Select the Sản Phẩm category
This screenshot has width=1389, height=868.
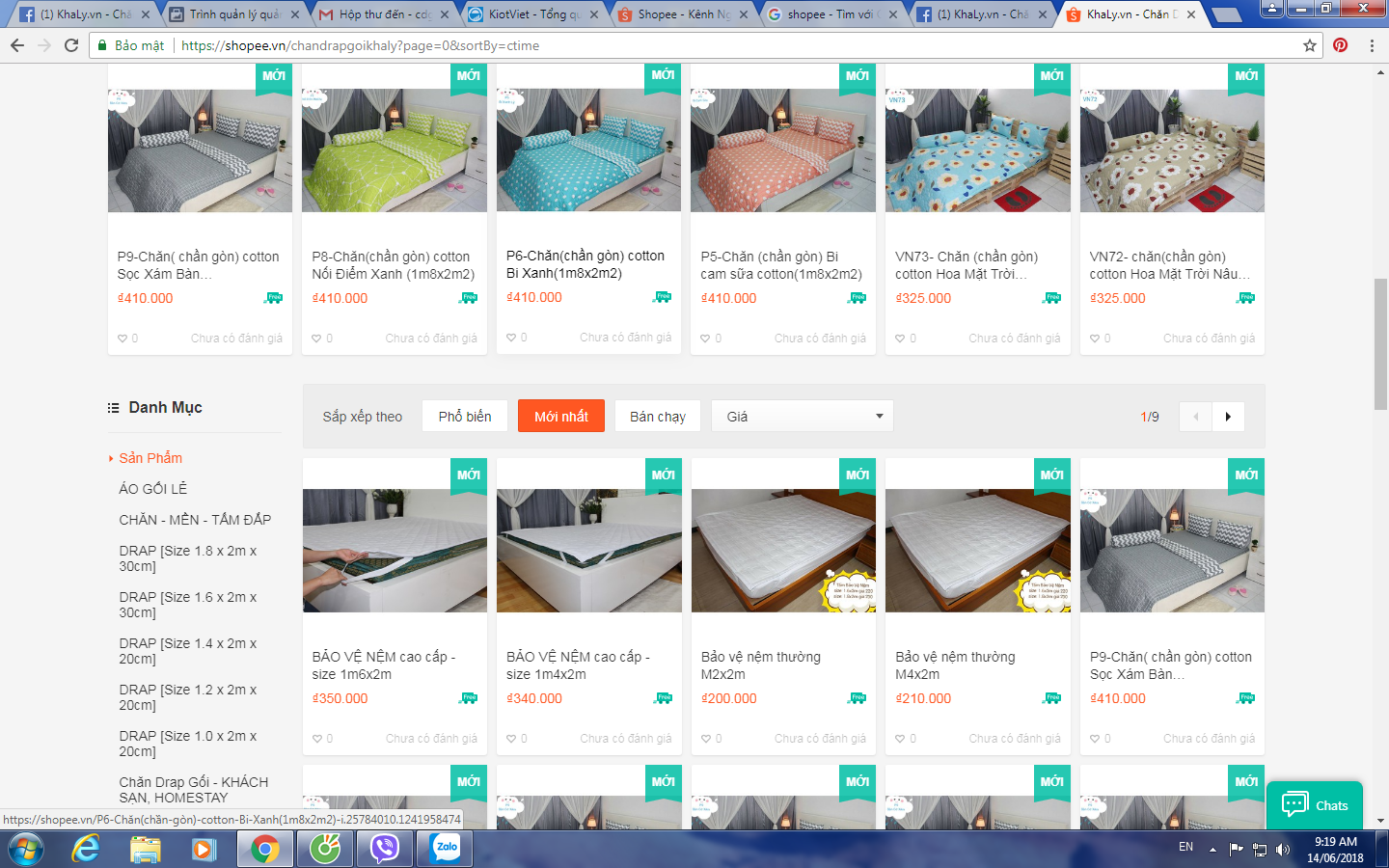pyautogui.click(x=150, y=458)
